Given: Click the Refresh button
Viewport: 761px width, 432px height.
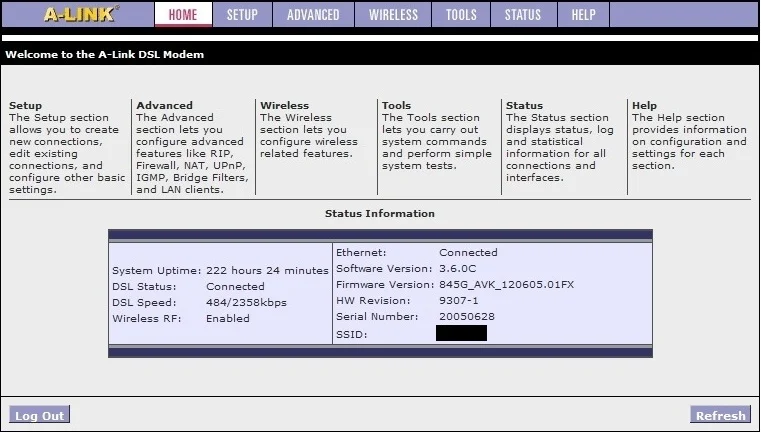Looking at the screenshot, I should [x=720, y=415].
